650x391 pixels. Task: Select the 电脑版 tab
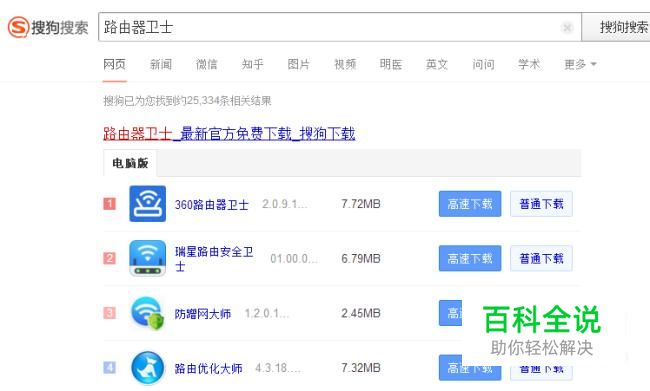[130, 163]
